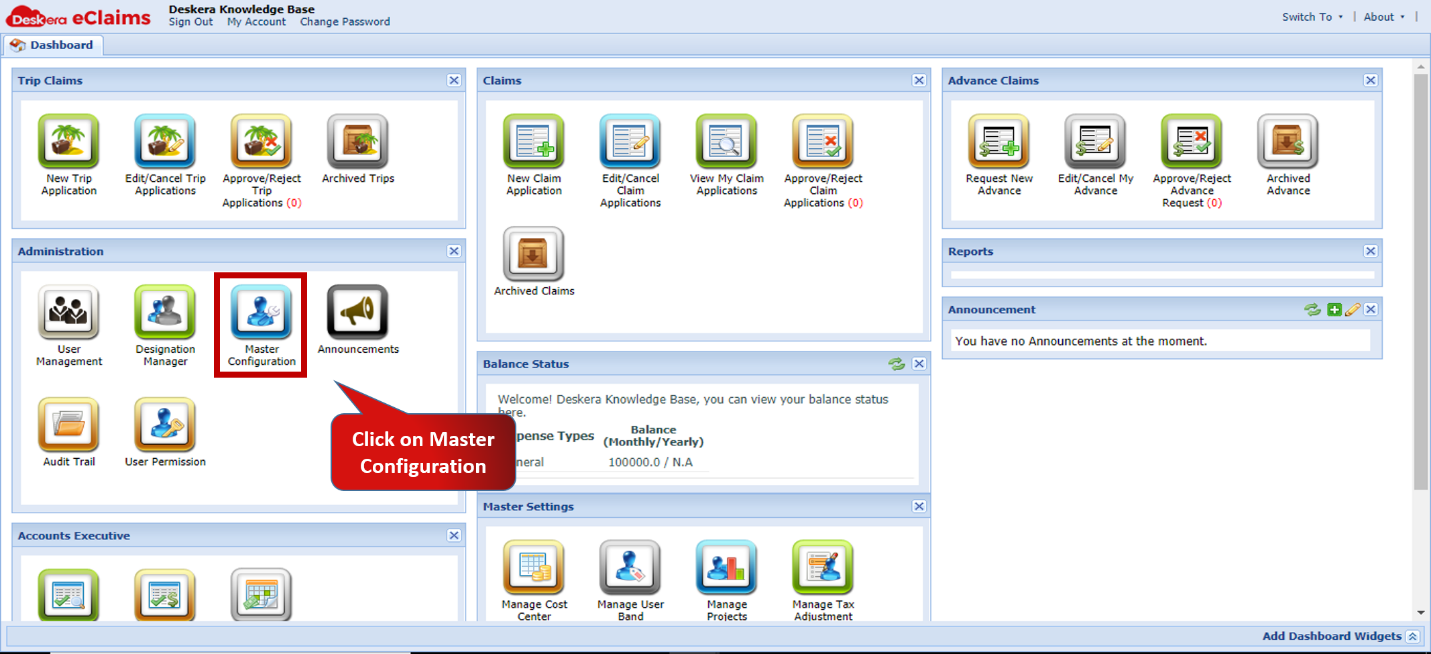Click the scrollbar down arrow

(1421, 613)
